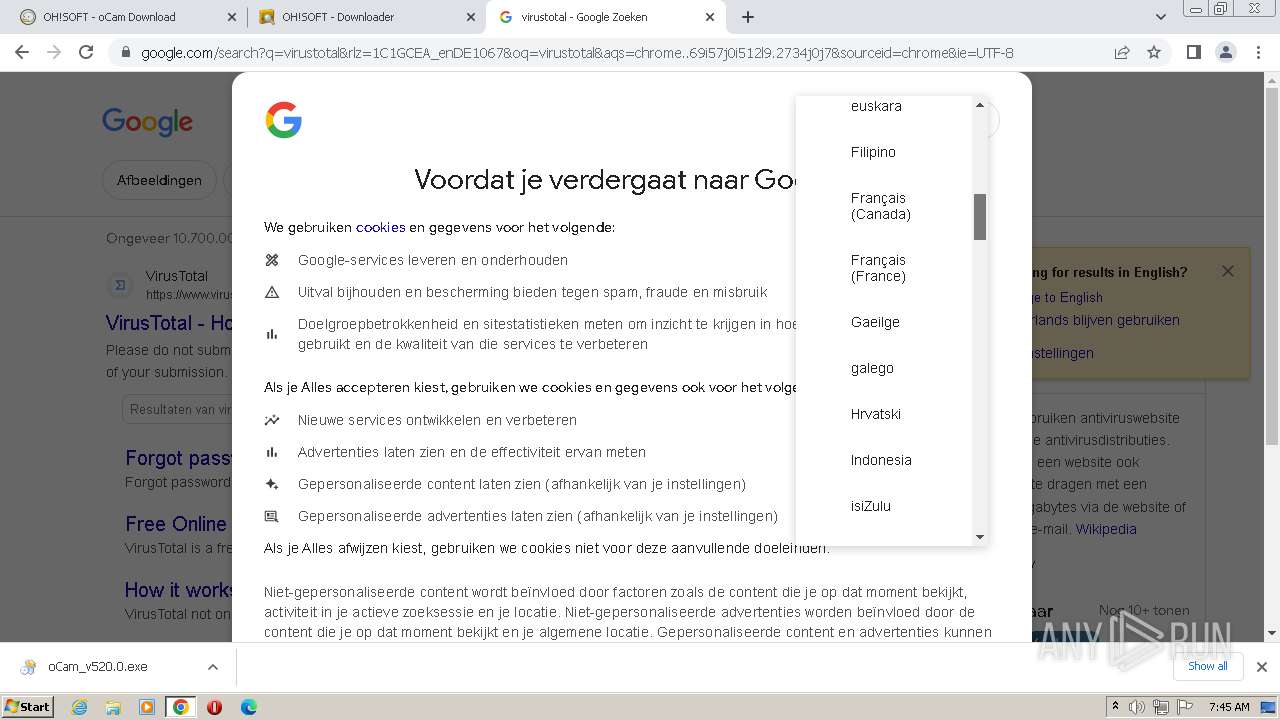Open the Wikipedia link
Viewport: 1280px width, 720px height.
tap(1106, 529)
